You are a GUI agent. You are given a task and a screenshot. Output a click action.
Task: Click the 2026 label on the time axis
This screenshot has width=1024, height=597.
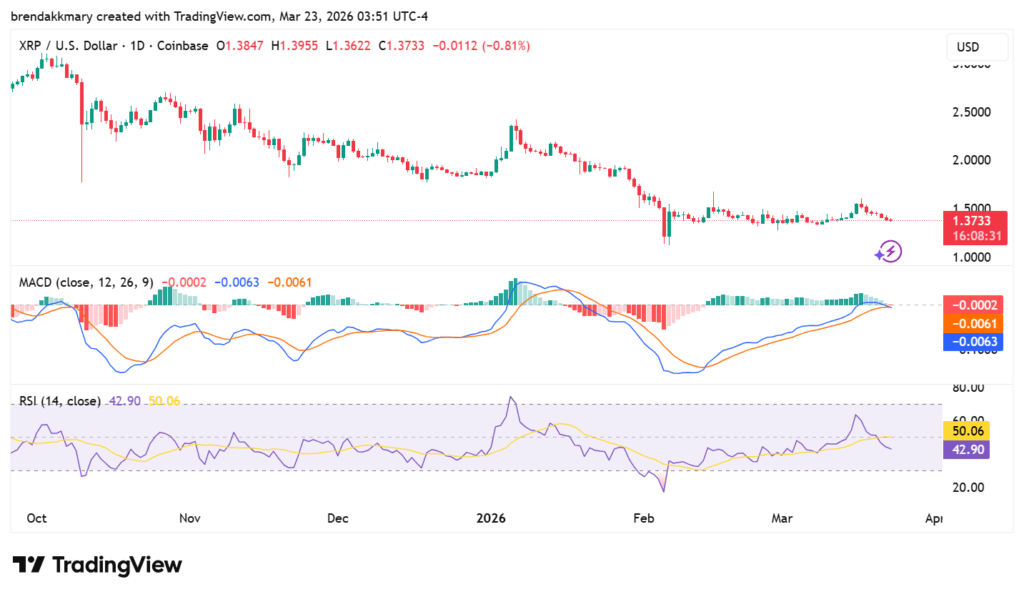click(489, 519)
